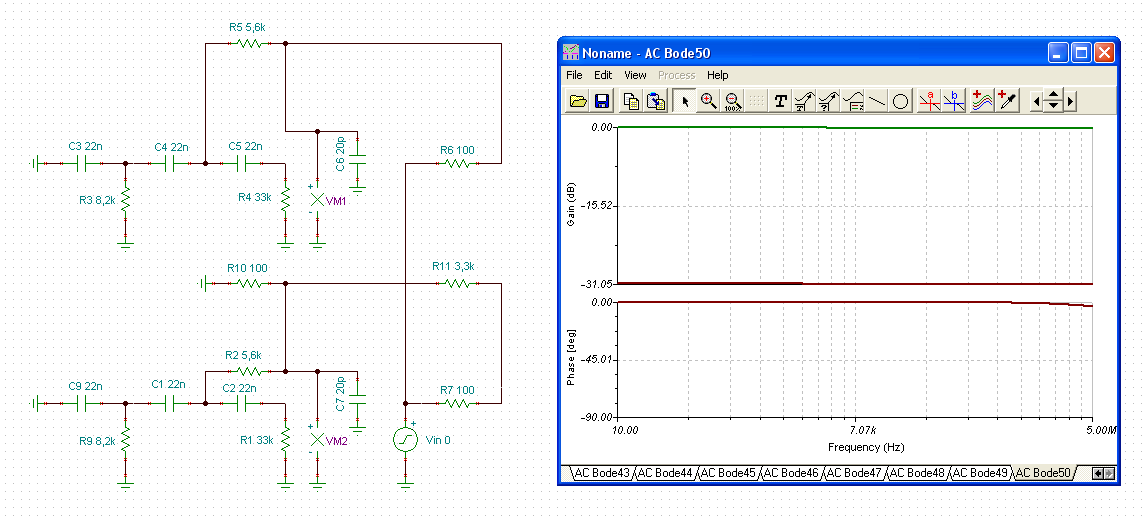Click the window title bar application icon
1146x520 pixels.
pyautogui.click(x=571, y=53)
